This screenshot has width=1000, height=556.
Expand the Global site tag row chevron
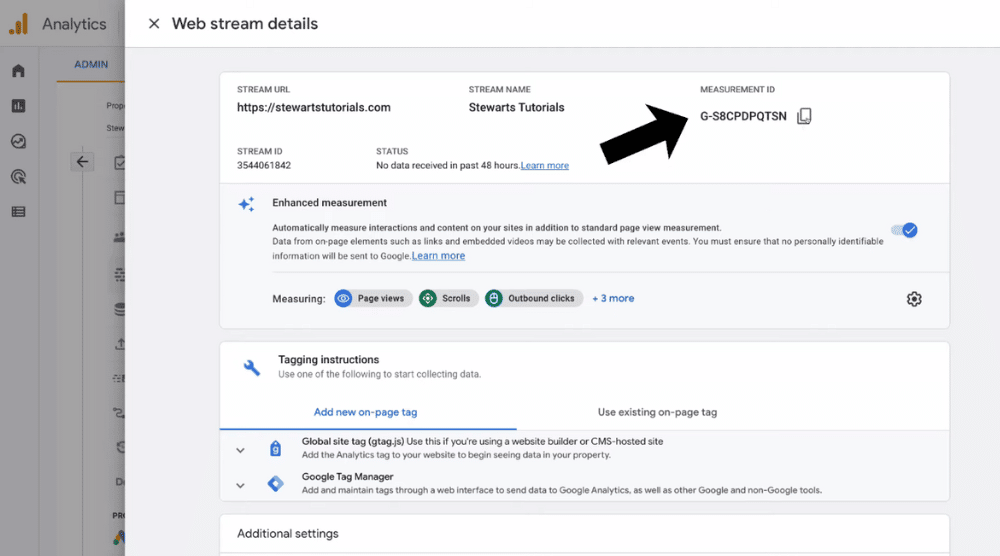[x=240, y=450]
